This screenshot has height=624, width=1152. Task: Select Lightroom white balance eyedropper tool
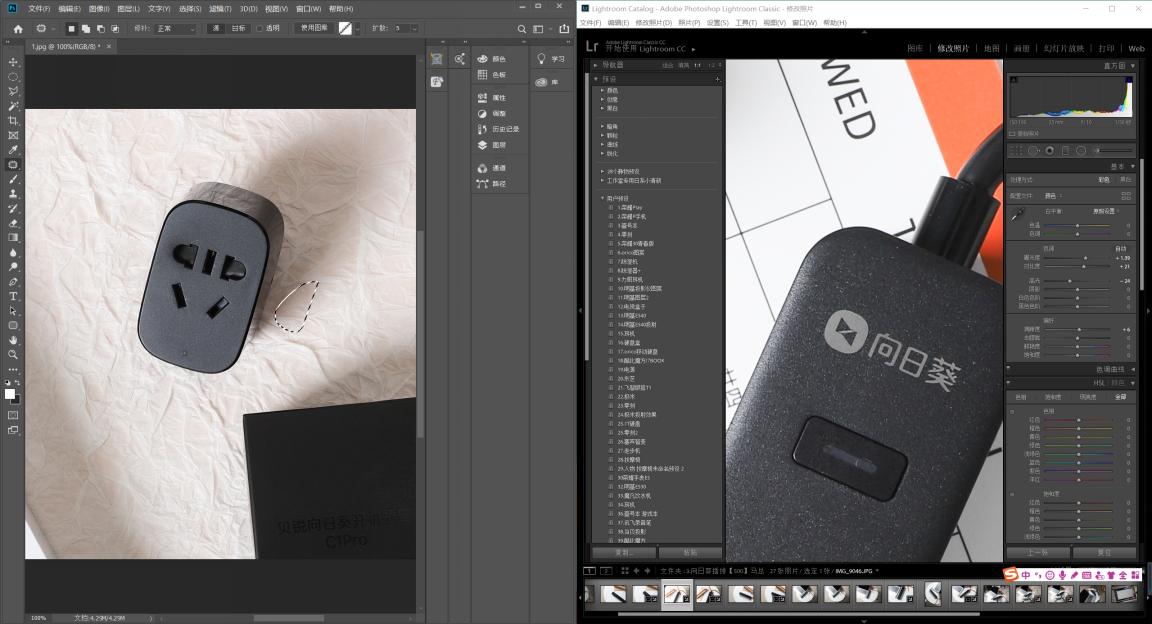coord(1017,214)
